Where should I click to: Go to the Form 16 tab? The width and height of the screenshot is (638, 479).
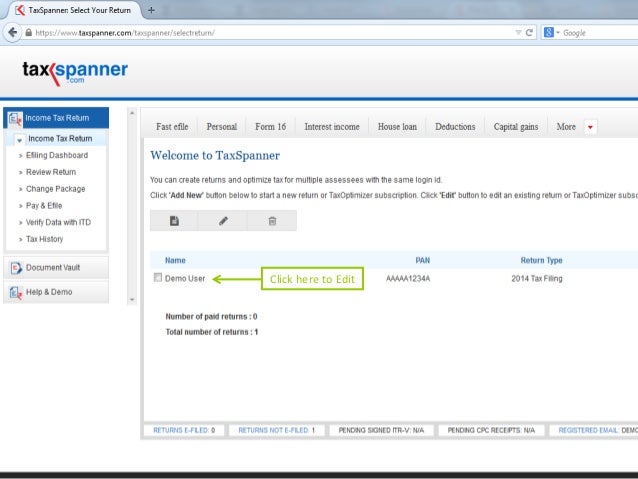[271, 127]
